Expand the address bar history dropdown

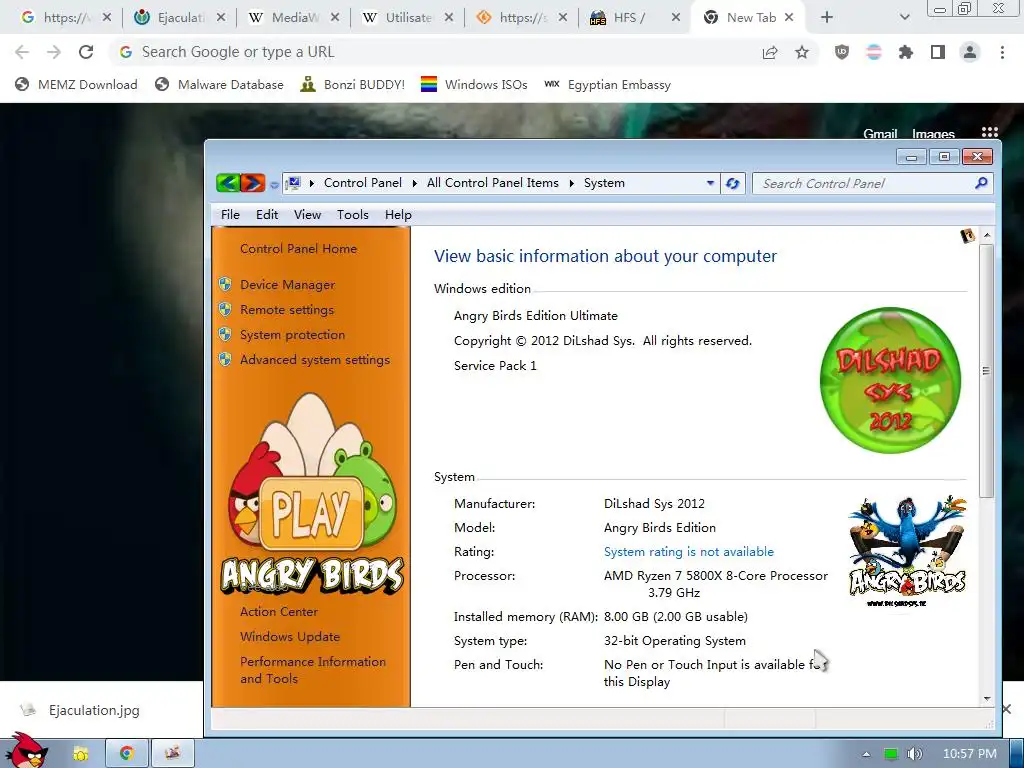click(711, 184)
